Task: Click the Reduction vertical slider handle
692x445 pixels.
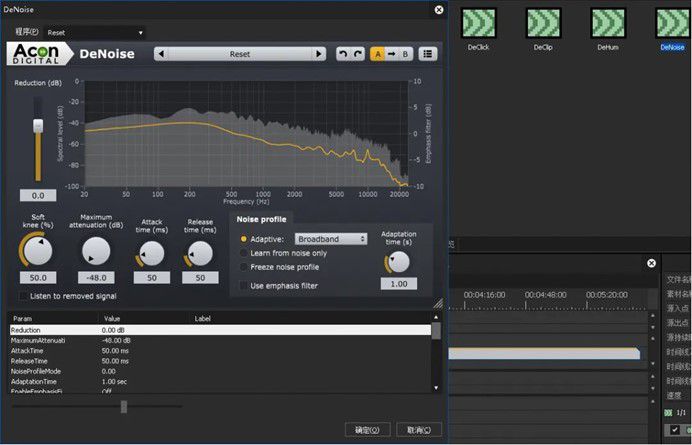Action: click(x=38, y=125)
